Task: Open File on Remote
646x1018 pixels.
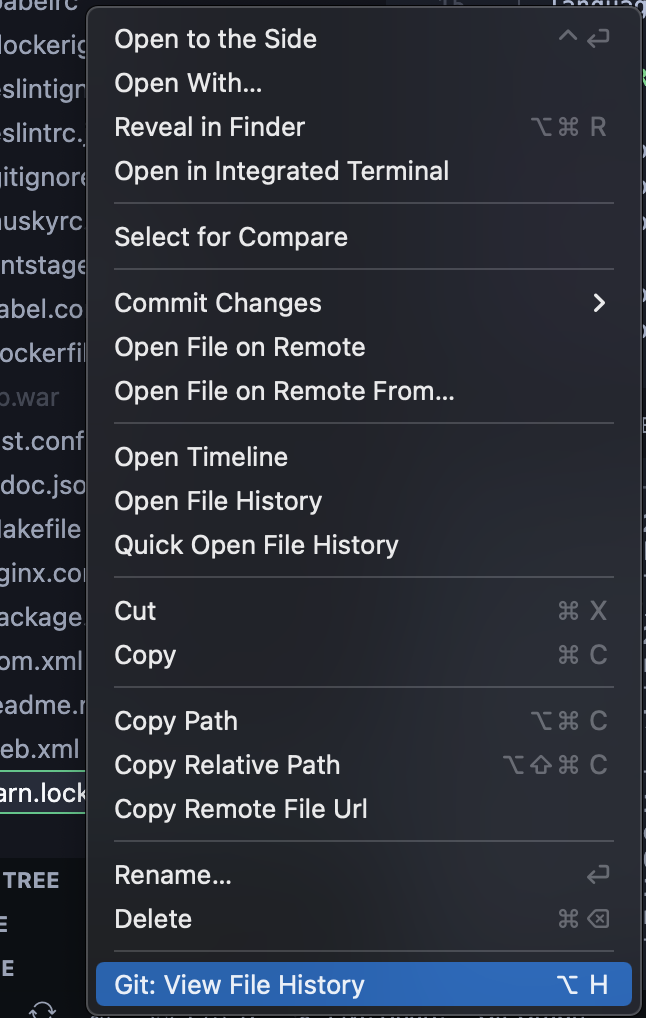Action: coord(239,347)
